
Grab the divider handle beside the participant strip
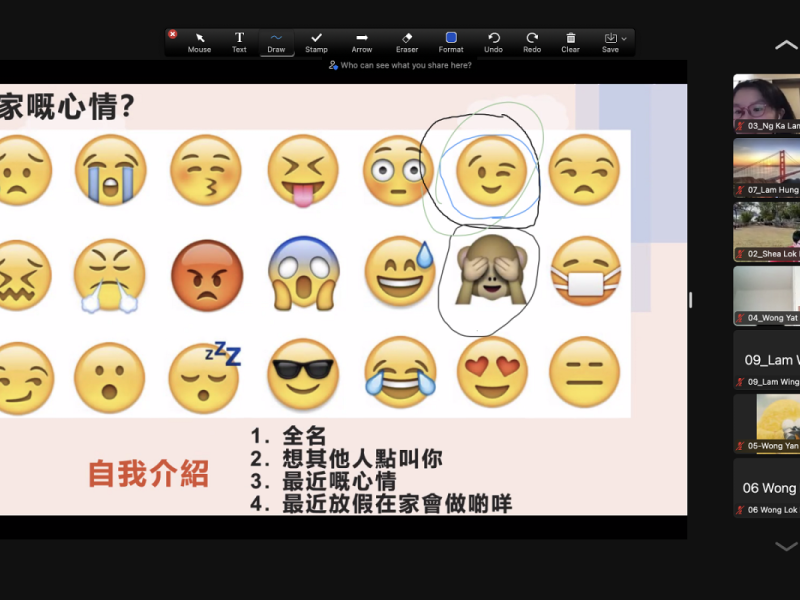point(690,300)
